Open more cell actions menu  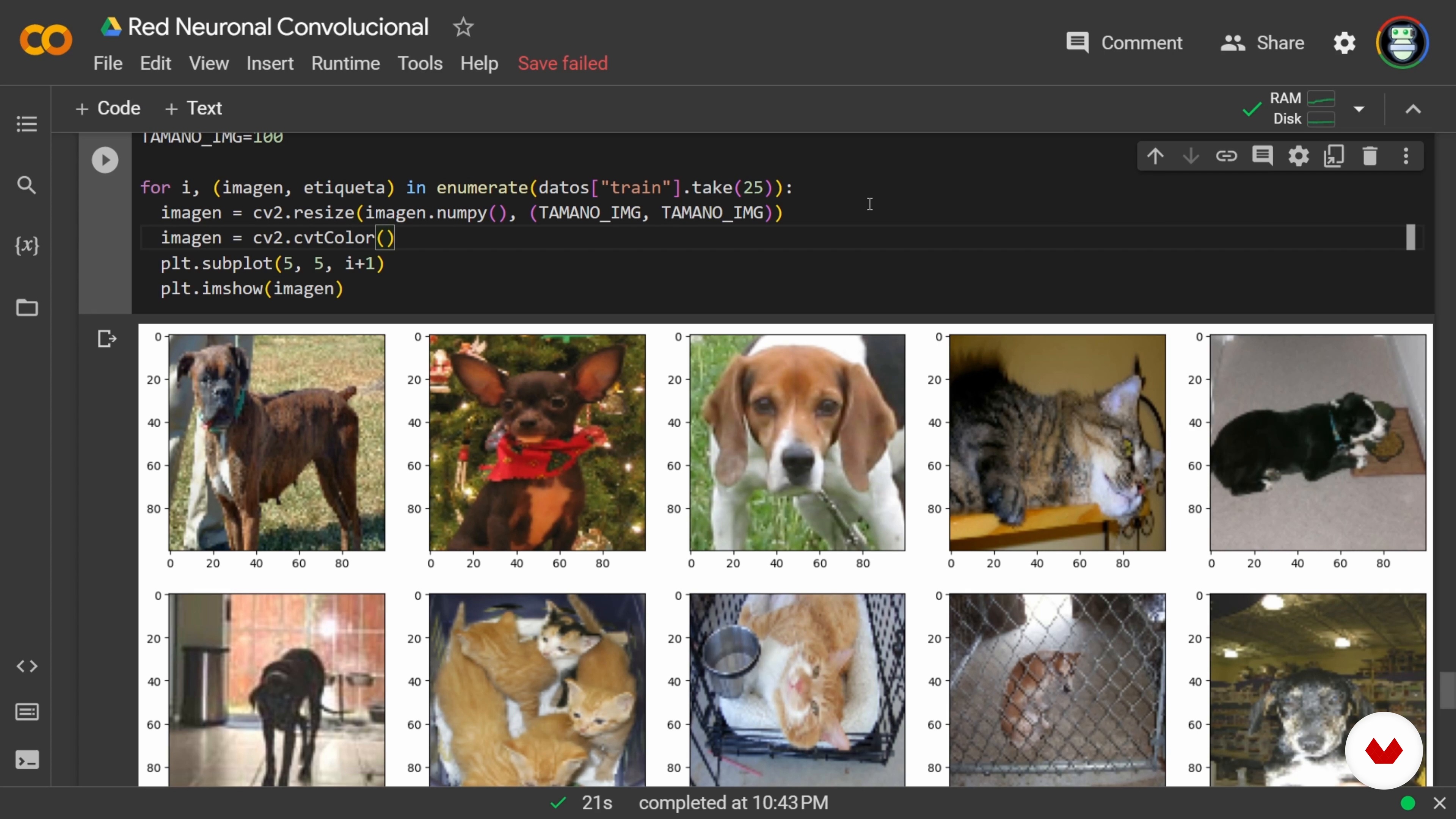1406,156
